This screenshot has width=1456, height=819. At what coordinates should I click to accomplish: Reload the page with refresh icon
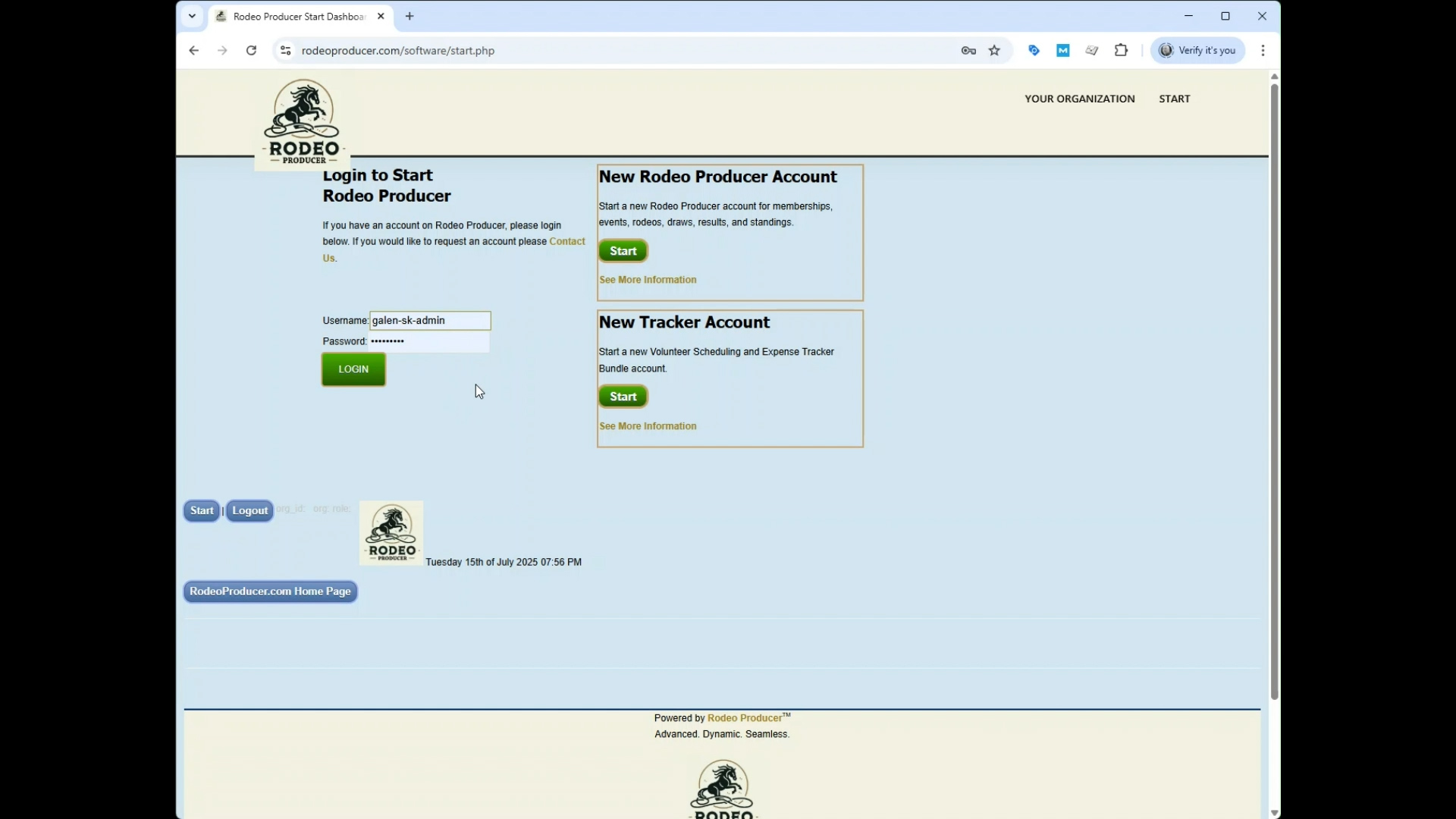251,51
